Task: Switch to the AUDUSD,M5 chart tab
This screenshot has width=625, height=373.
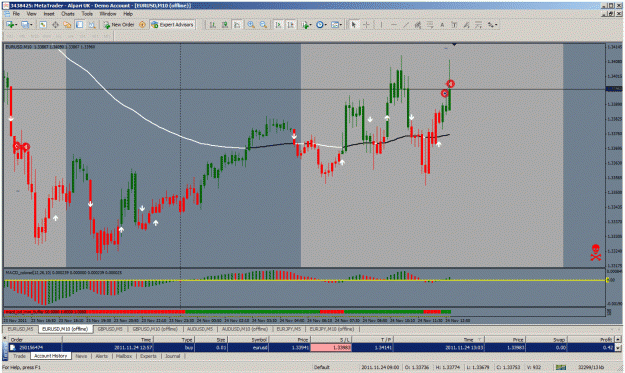Action: (200, 329)
